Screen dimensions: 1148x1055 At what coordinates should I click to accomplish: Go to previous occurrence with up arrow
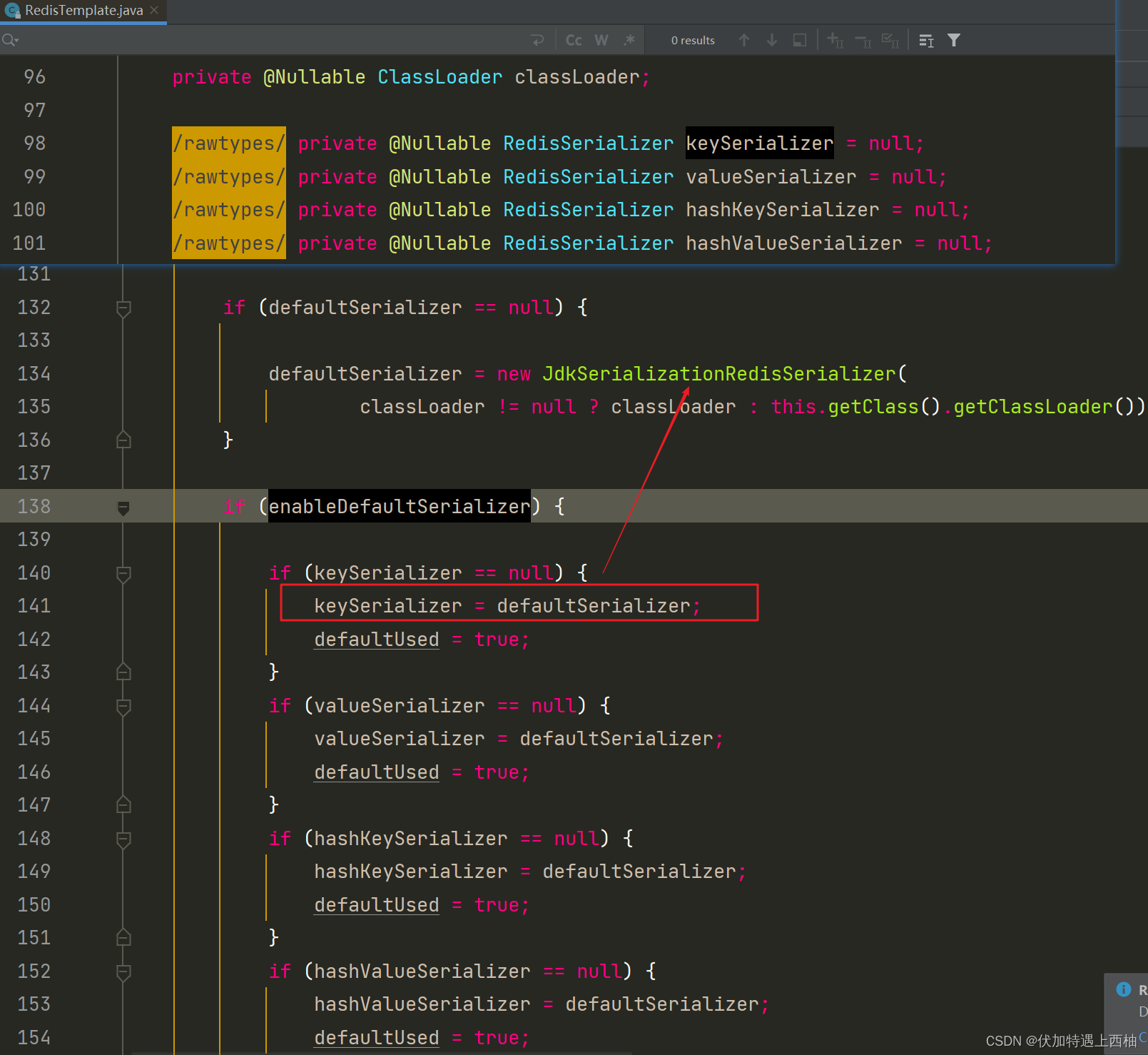pyautogui.click(x=744, y=40)
